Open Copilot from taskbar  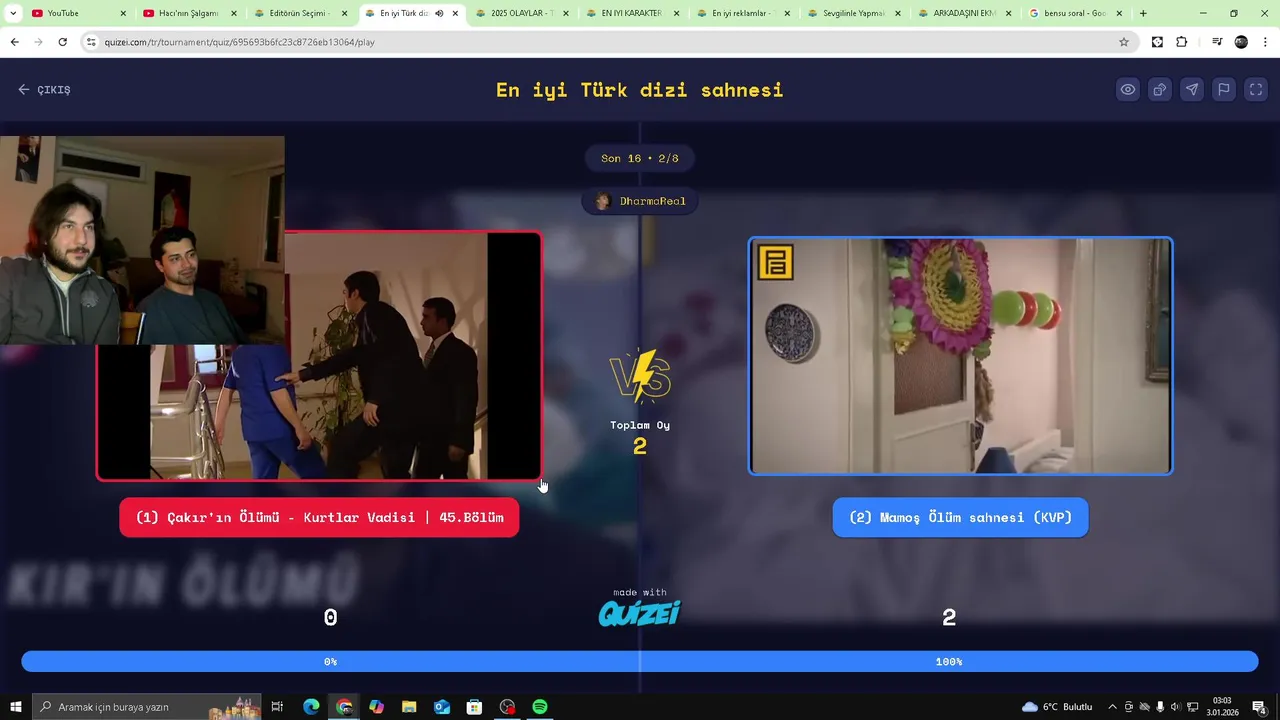376,707
